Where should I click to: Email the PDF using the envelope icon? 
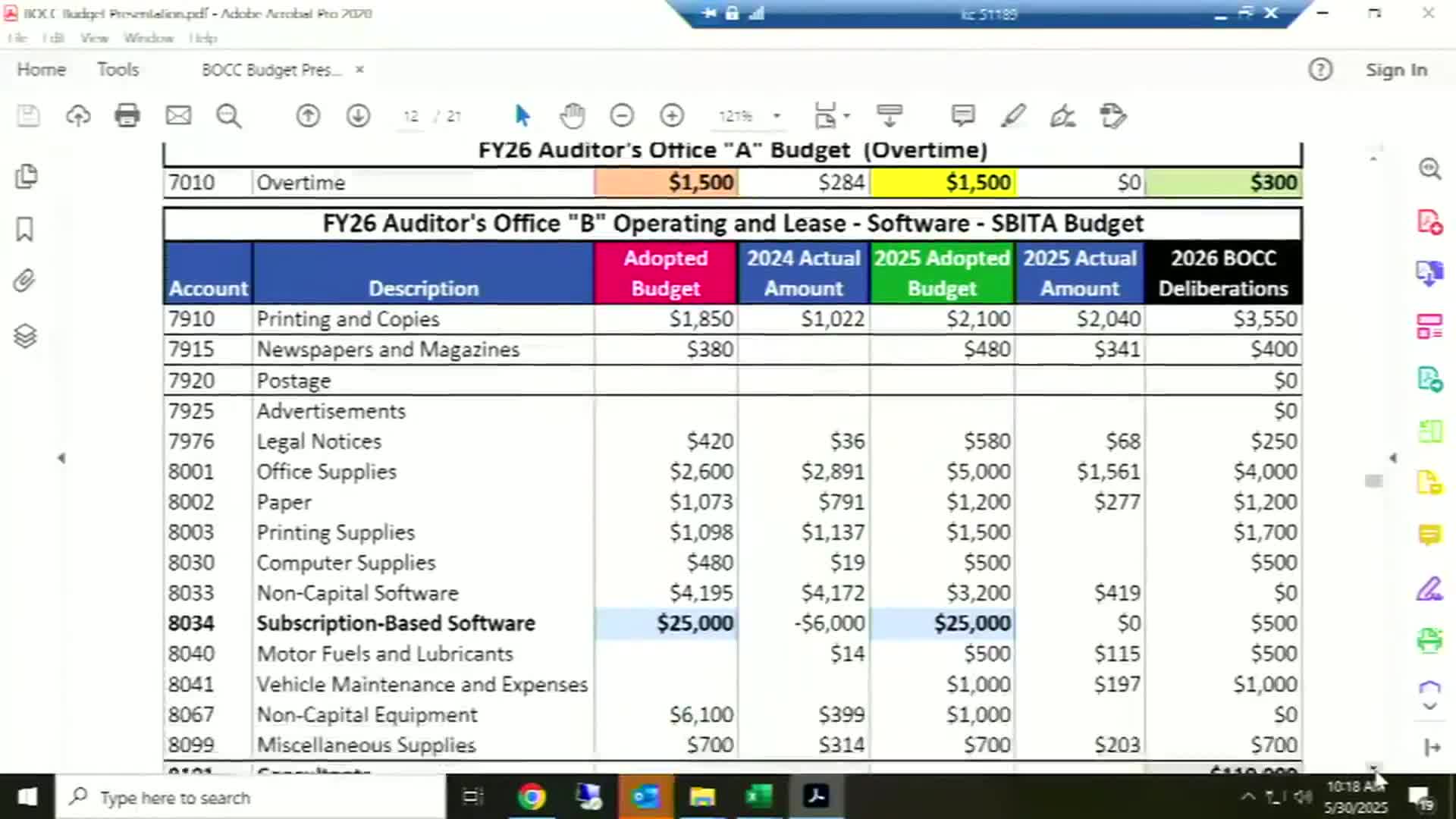pyautogui.click(x=178, y=116)
